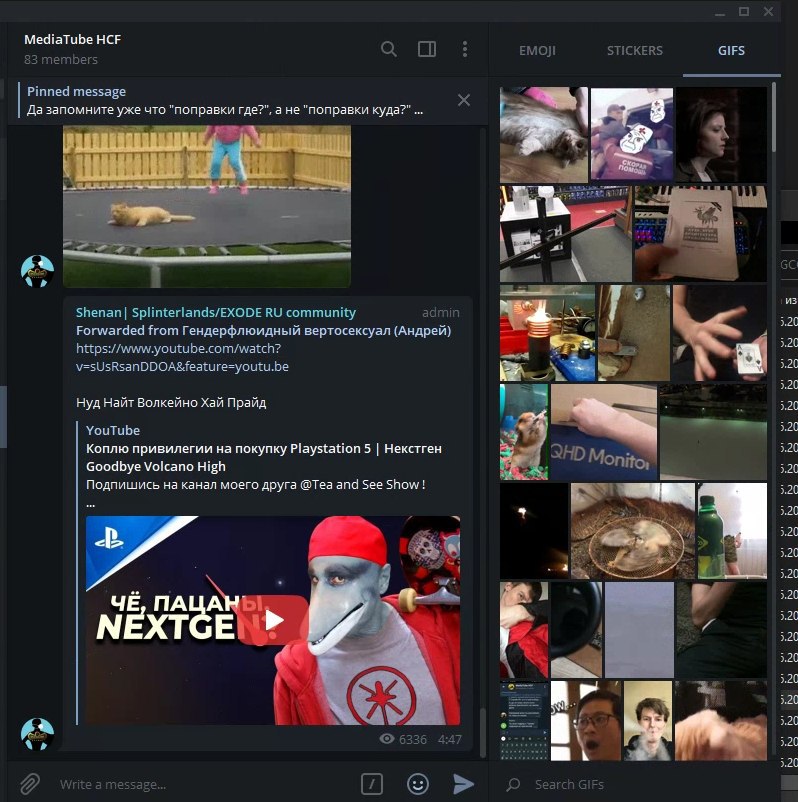The height and width of the screenshot is (802, 798).
Task: Open the trampoline cat GIF in chat
Action: point(207,206)
